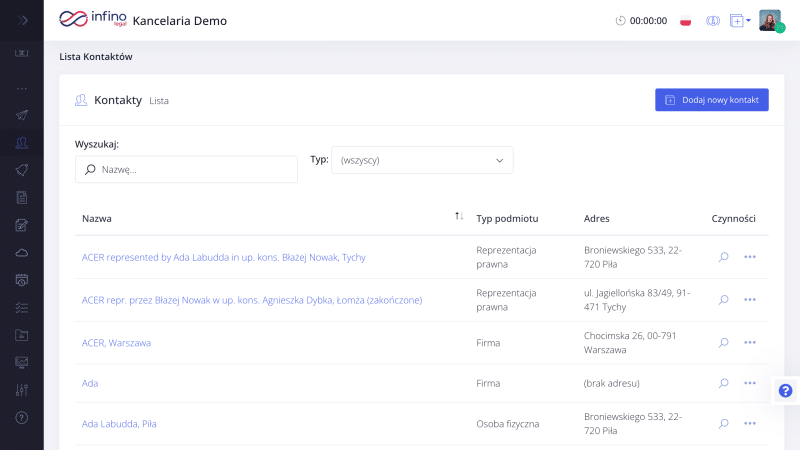The image size is (800, 450).
Task: Switch language using Polish flag icon
Action: [x=686, y=21]
